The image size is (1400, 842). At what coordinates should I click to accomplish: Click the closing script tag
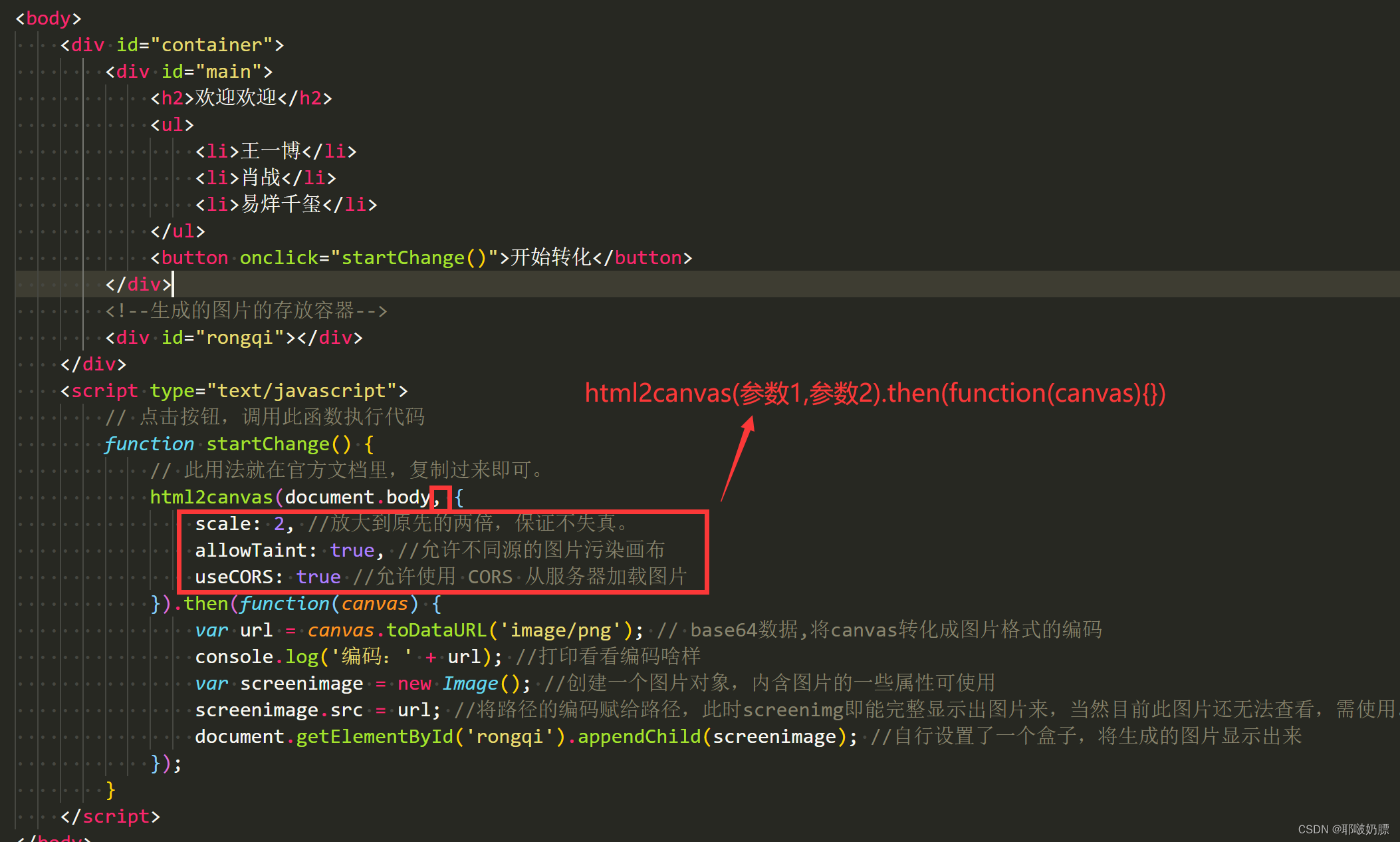pyautogui.click(x=110, y=816)
